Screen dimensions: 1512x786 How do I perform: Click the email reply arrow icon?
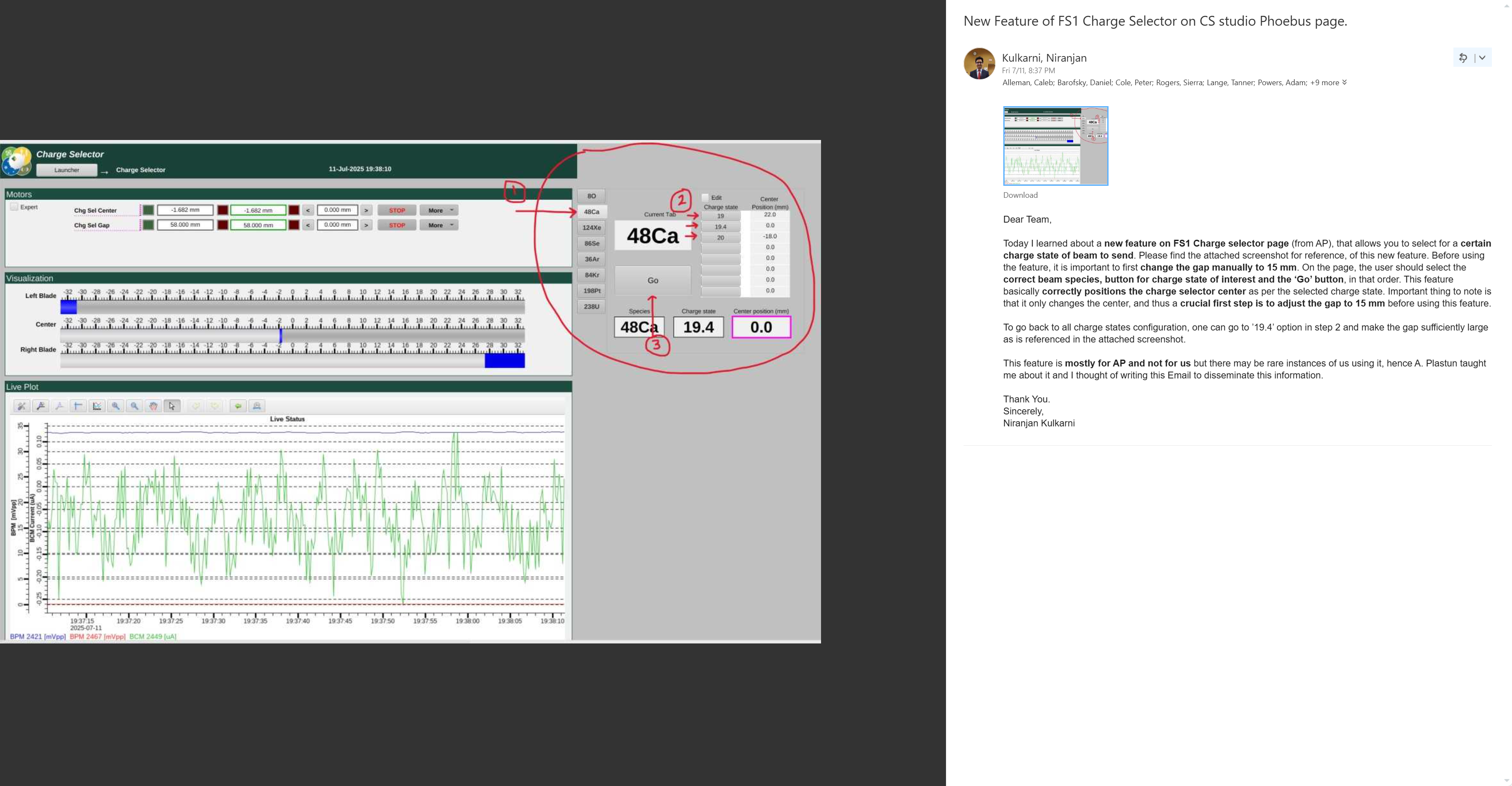click(x=1463, y=57)
